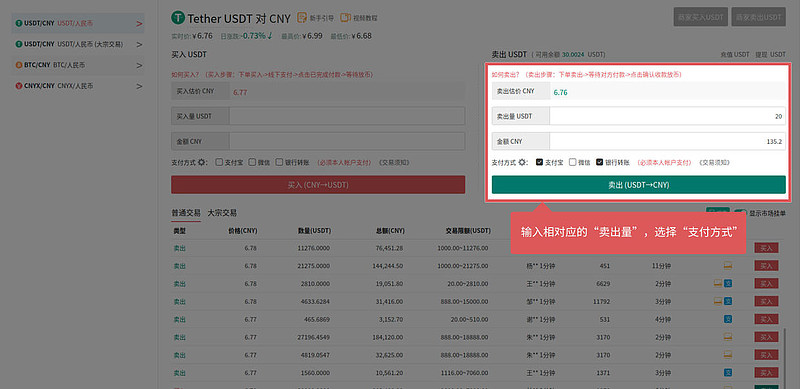
Task: Open 提现 USDT withdraw link
Action: 771,54
